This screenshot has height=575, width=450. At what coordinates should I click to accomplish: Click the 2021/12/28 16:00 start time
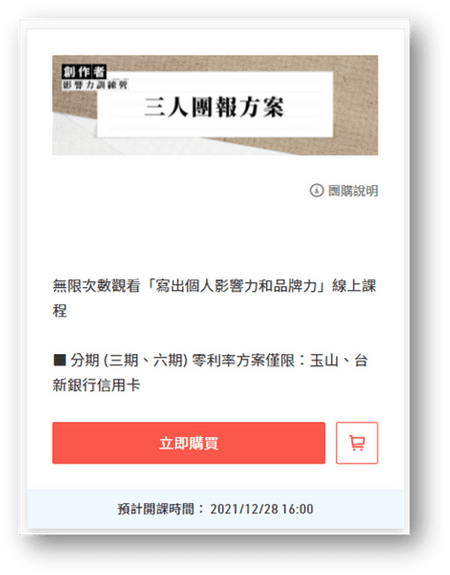[x=261, y=509]
